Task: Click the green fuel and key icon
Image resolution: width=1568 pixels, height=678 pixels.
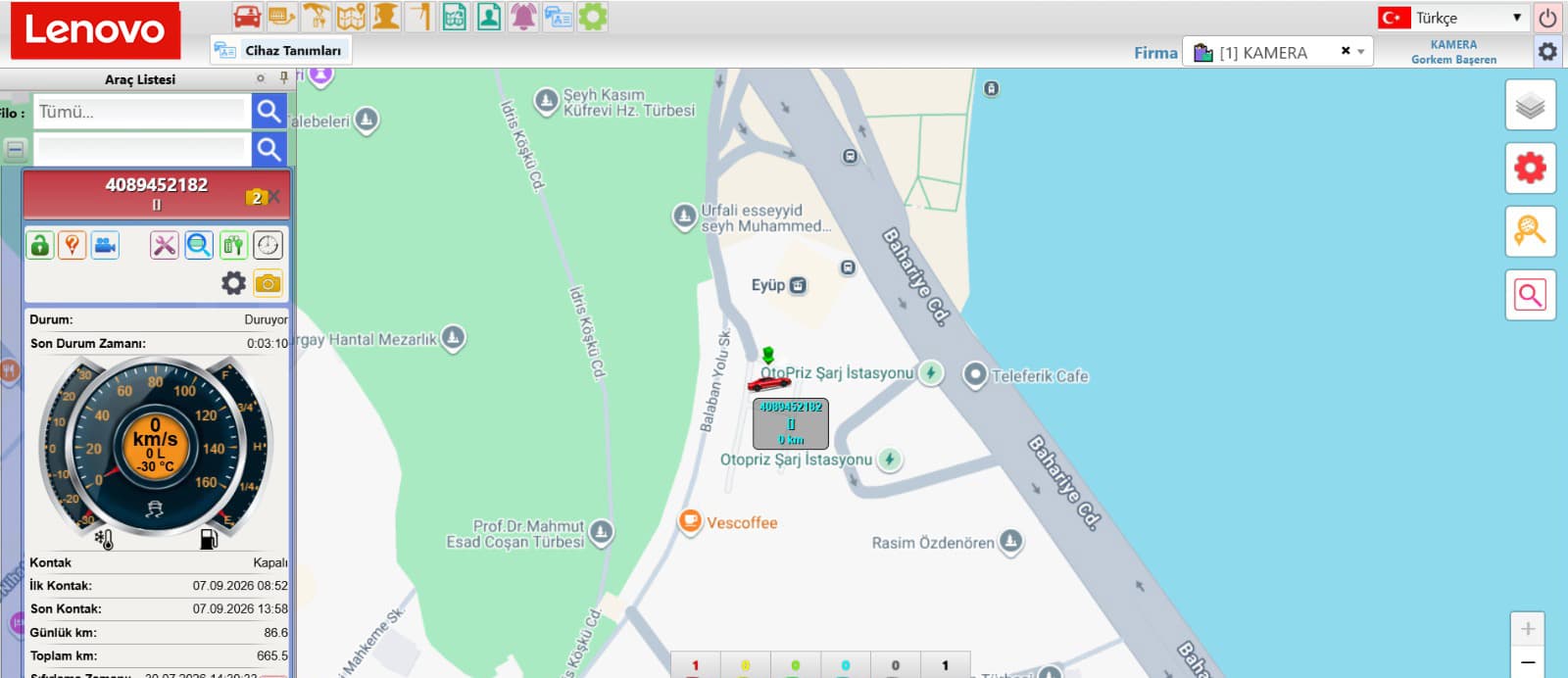Action: 233,245
